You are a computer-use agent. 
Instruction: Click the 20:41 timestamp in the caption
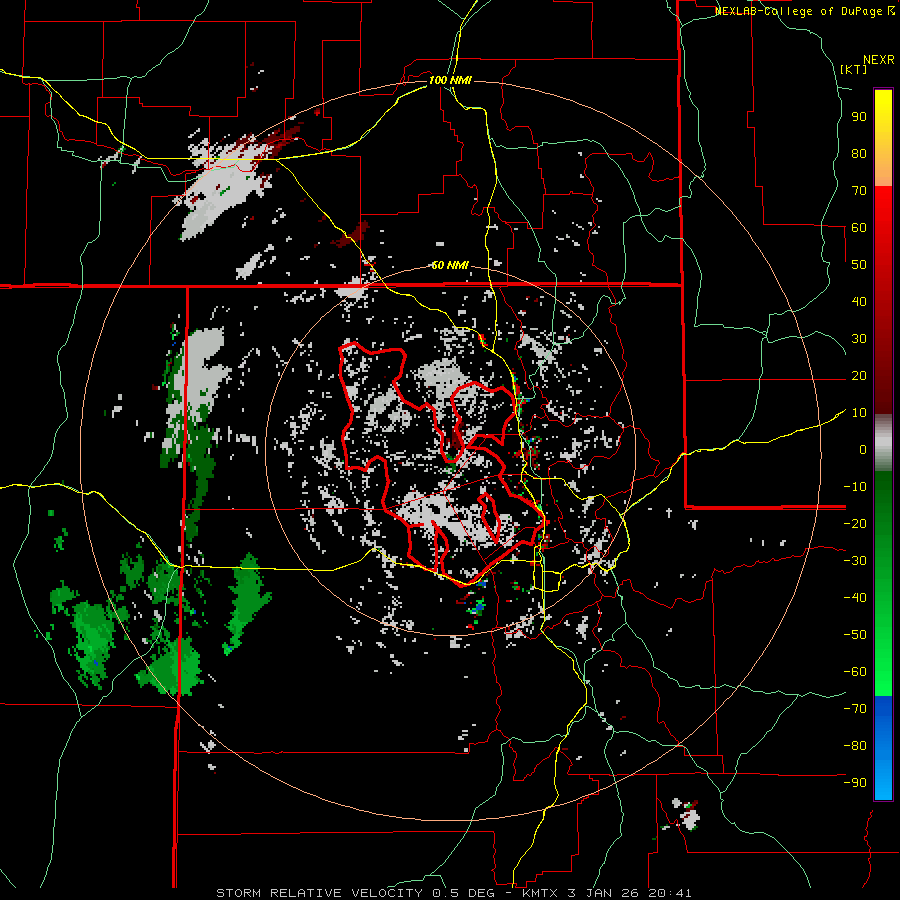click(x=670, y=893)
